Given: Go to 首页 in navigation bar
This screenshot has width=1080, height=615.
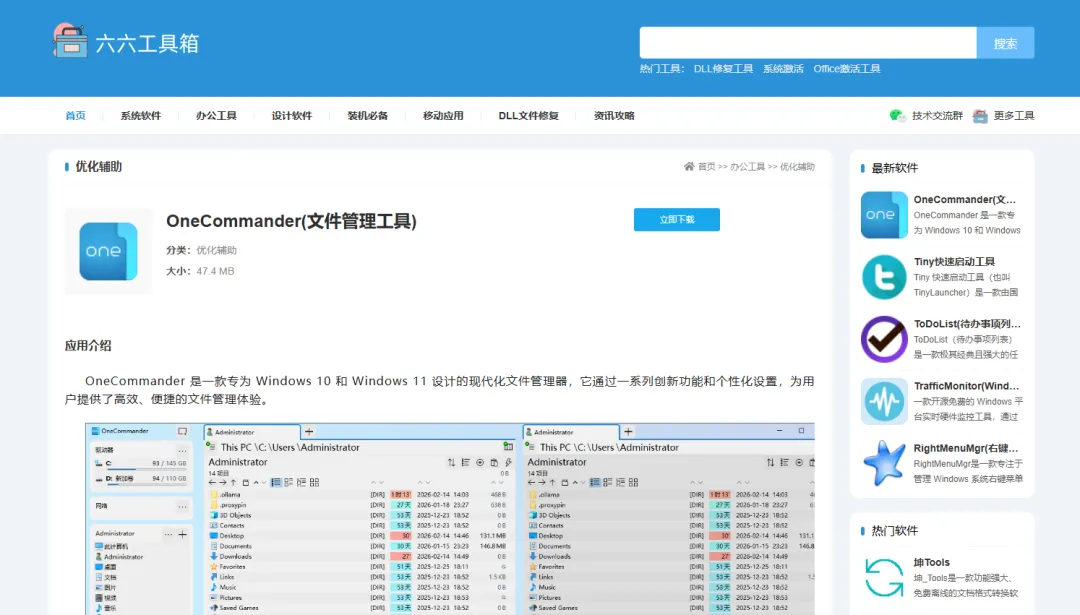Looking at the screenshot, I should (x=75, y=116).
